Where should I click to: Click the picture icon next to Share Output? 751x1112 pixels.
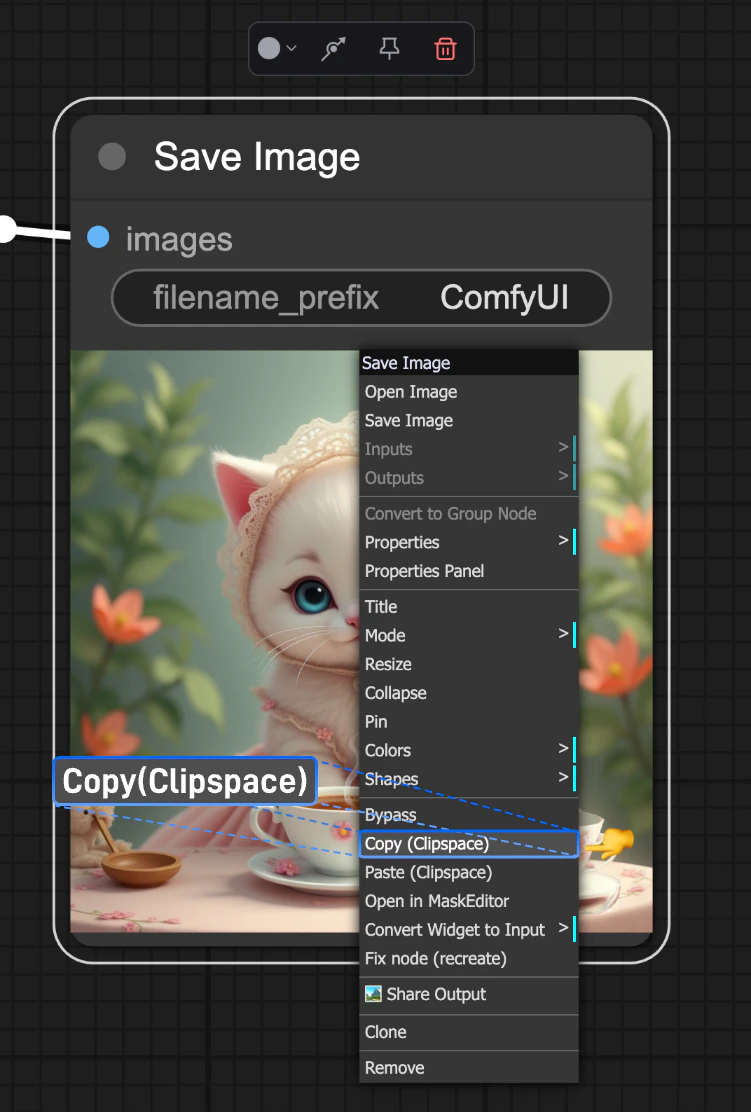(x=373, y=994)
